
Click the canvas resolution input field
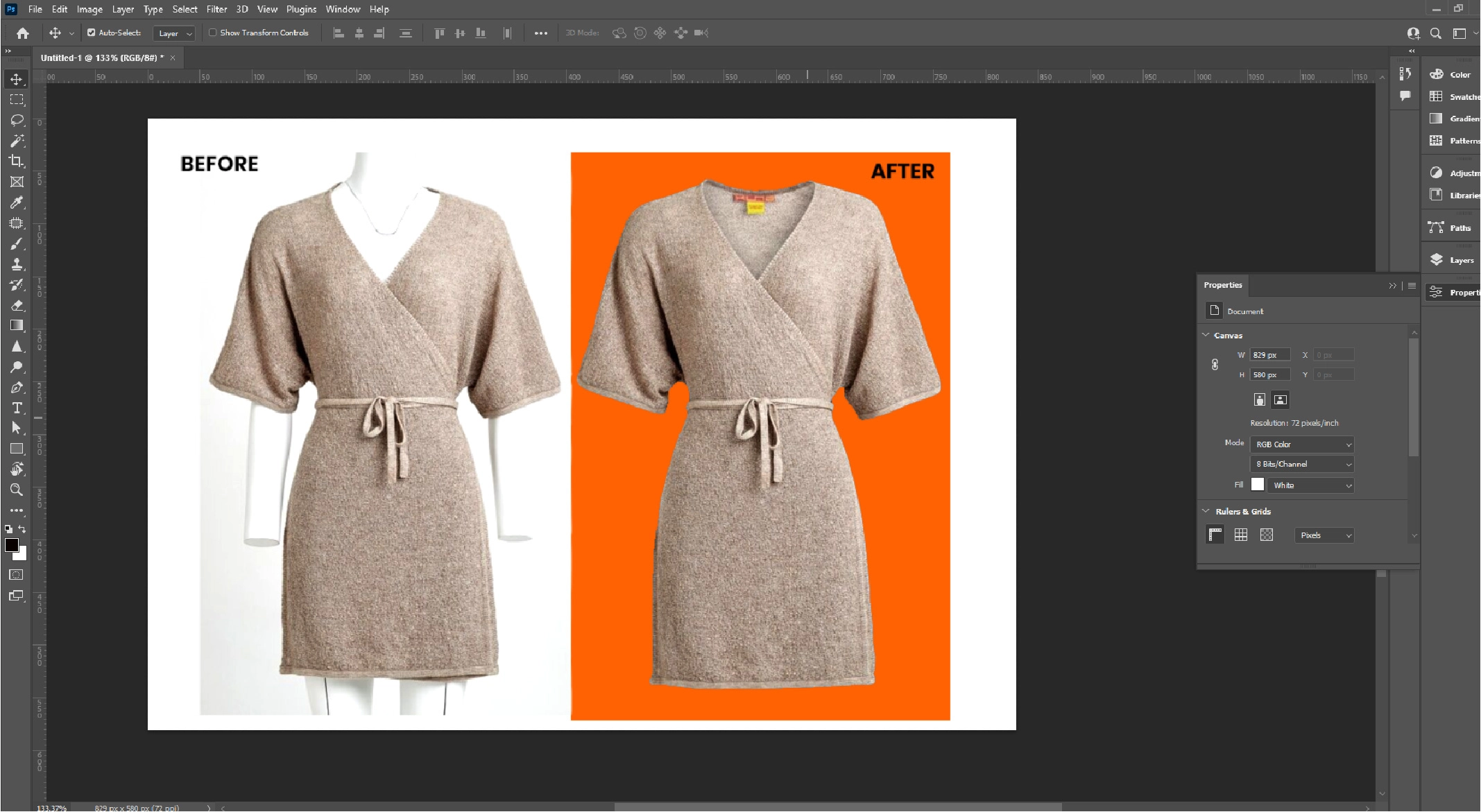click(x=1298, y=423)
